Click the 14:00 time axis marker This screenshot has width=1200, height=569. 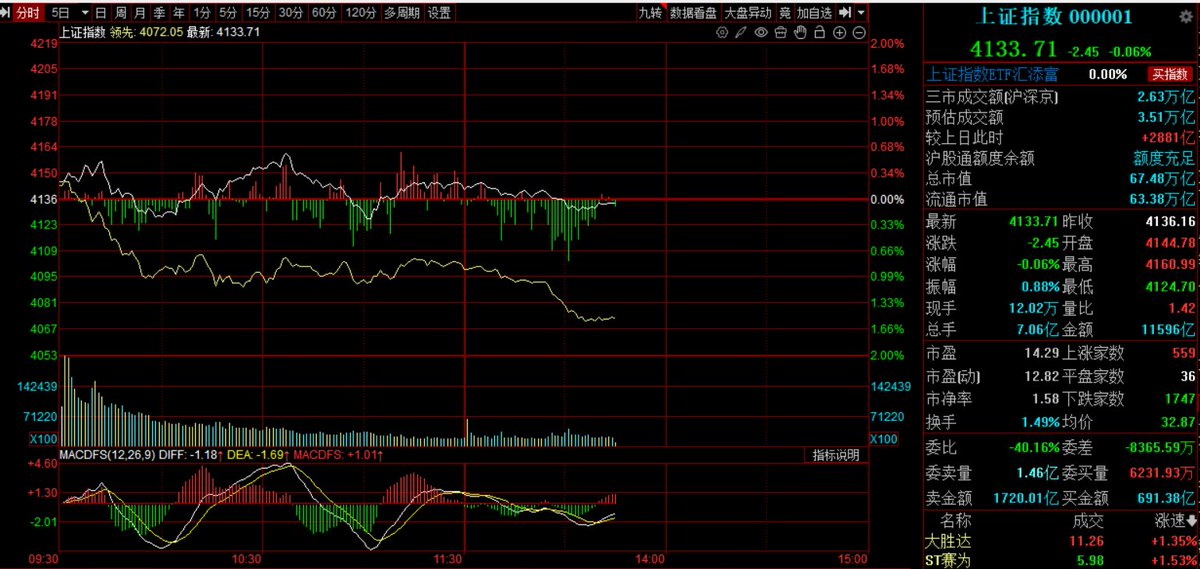point(651,559)
